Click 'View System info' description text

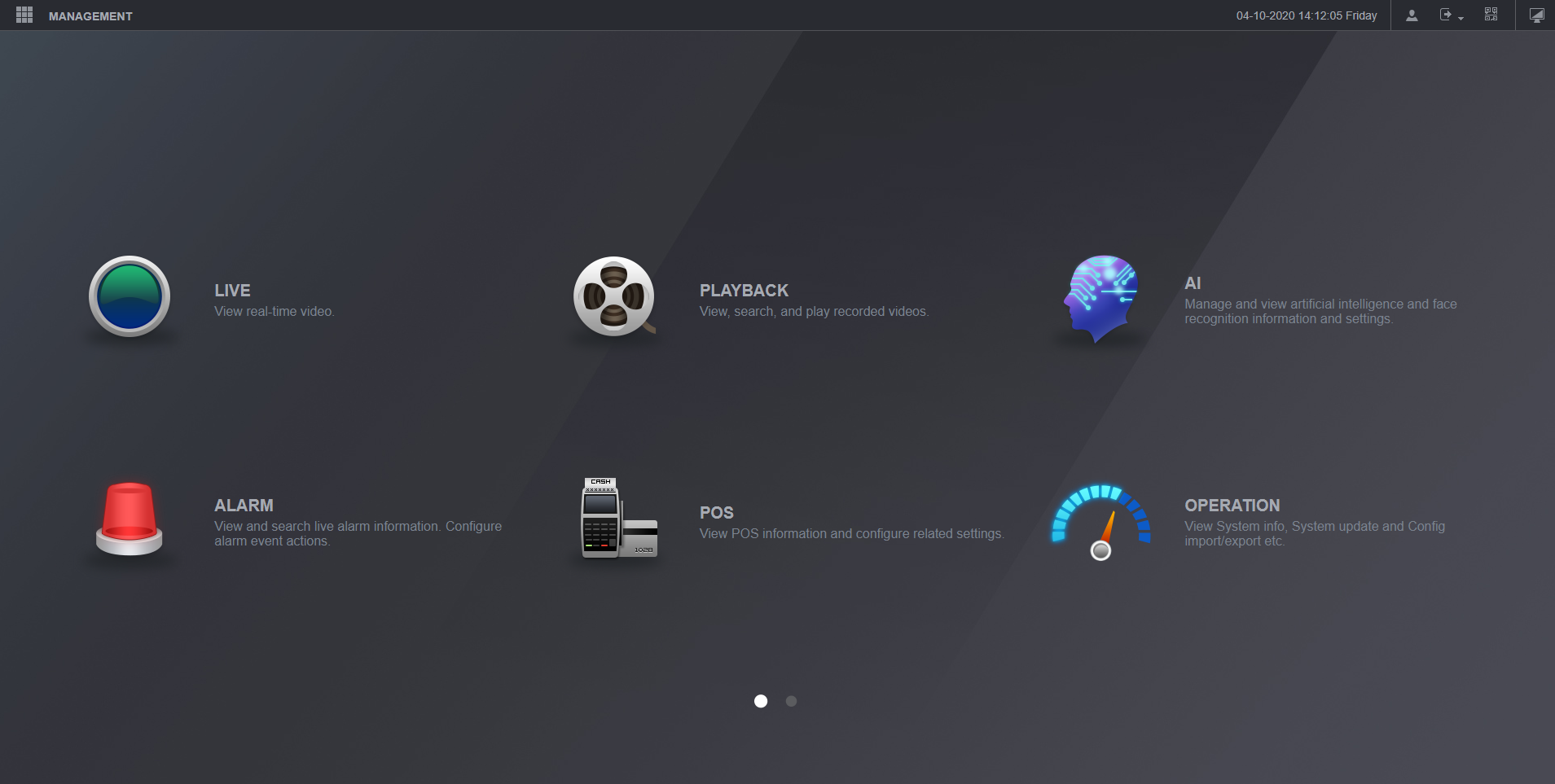pyautogui.click(x=1315, y=534)
